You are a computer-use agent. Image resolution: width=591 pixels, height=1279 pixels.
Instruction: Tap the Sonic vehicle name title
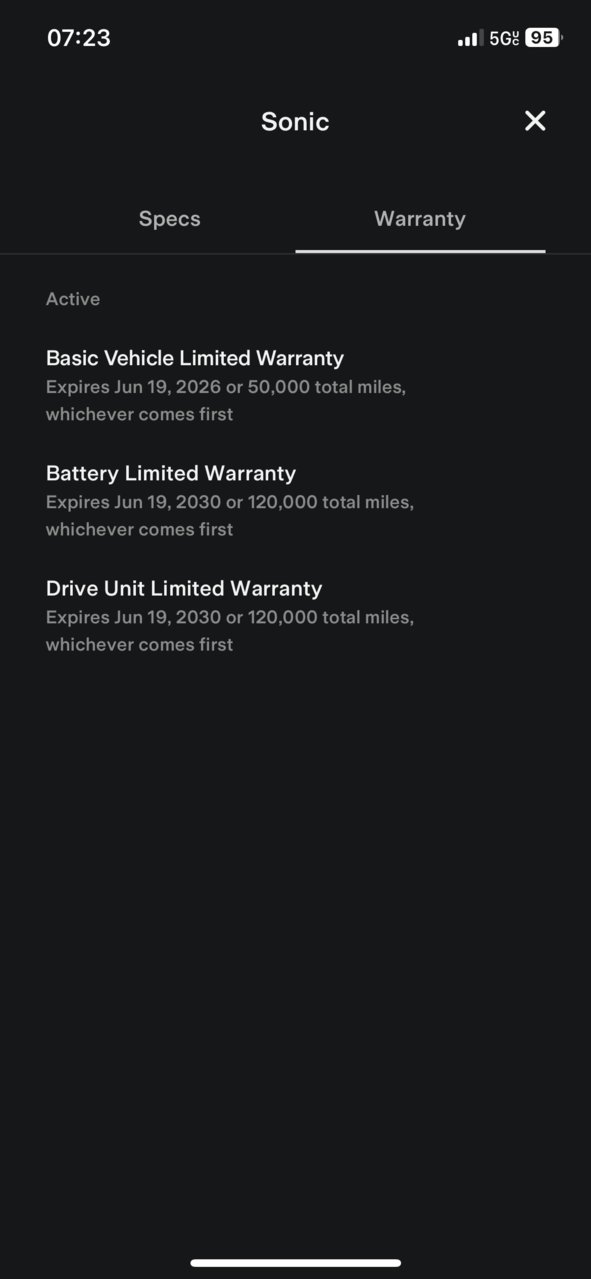point(295,122)
